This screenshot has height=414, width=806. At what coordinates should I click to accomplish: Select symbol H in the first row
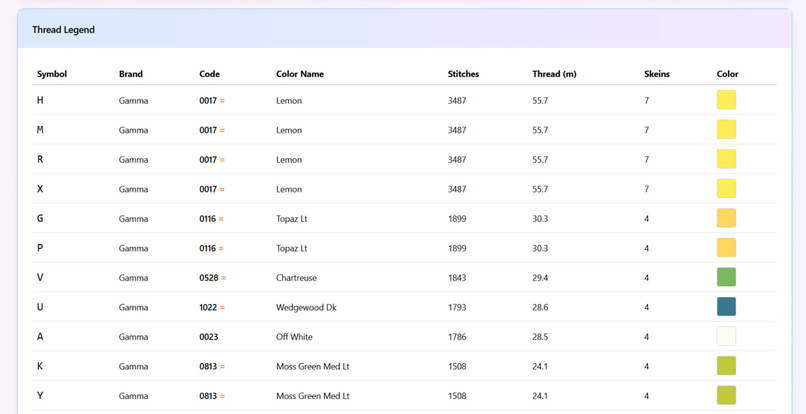40,100
